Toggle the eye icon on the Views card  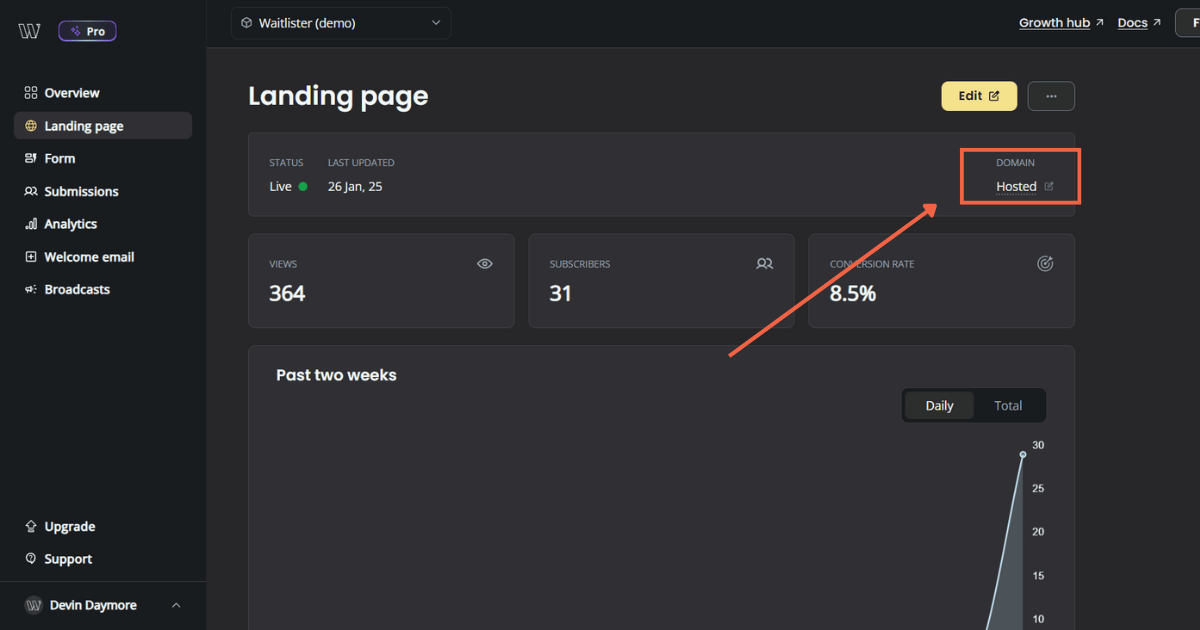pyautogui.click(x=484, y=263)
